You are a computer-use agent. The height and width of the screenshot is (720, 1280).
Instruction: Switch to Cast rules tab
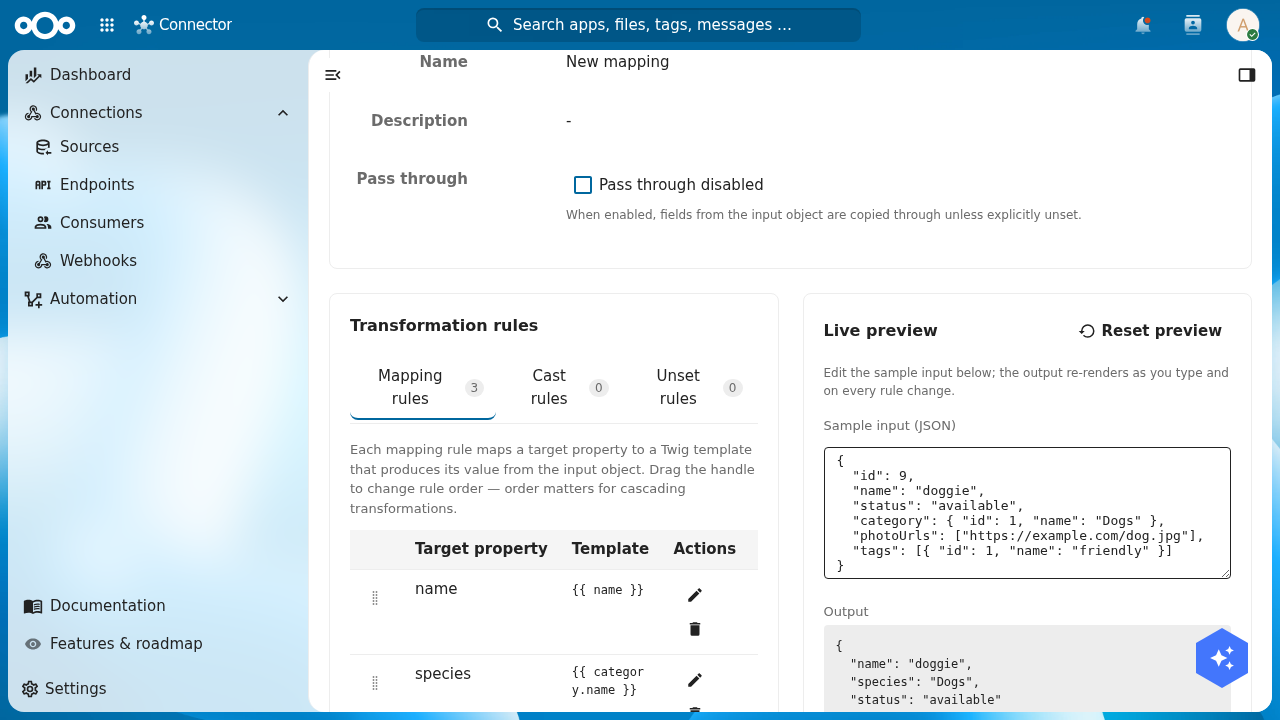pyautogui.click(x=560, y=387)
